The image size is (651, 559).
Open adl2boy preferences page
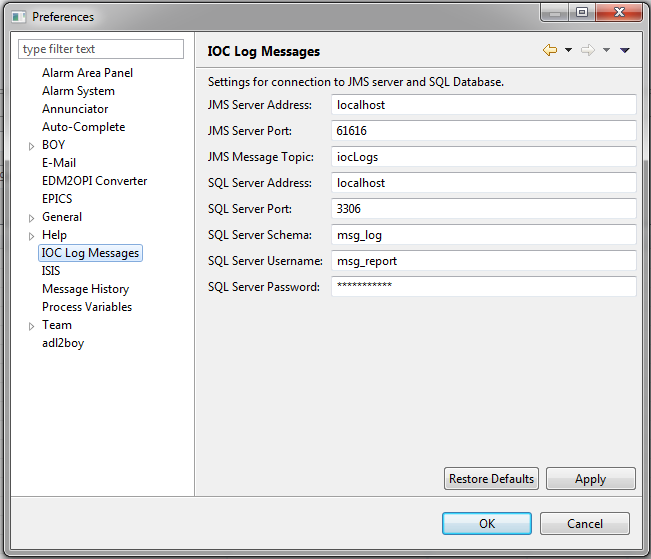(63, 343)
